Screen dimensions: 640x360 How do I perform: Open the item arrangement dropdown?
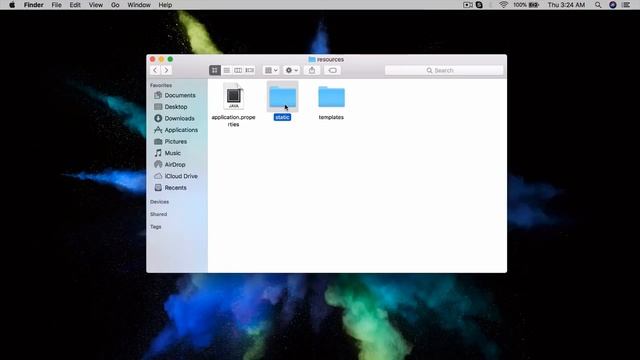click(x=271, y=70)
